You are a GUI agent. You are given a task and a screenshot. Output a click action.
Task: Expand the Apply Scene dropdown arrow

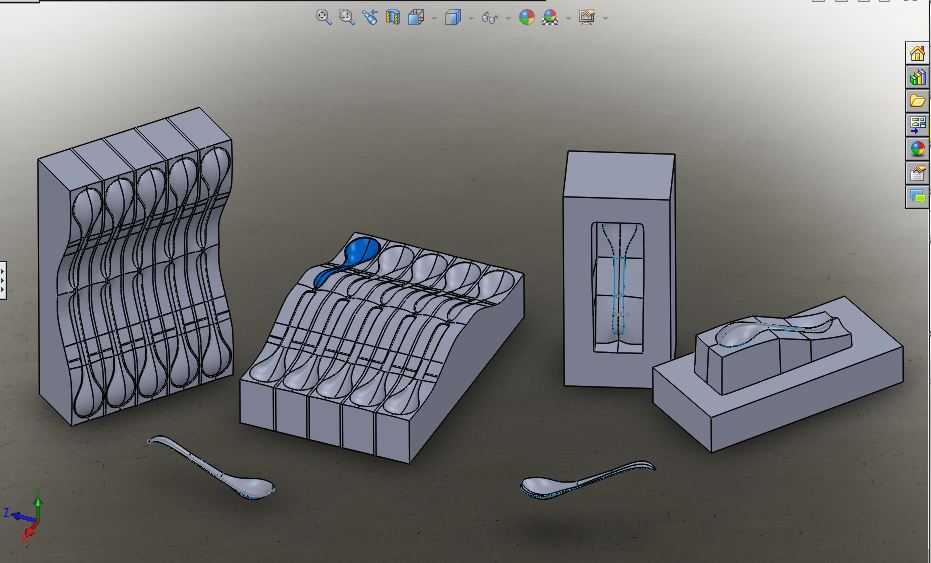click(568, 18)
